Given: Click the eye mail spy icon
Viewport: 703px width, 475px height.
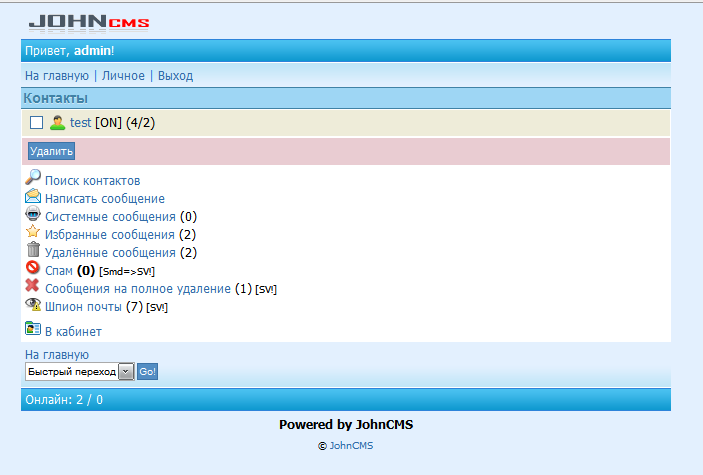Looking at the screenshot, I should click(x=33, y=304).
